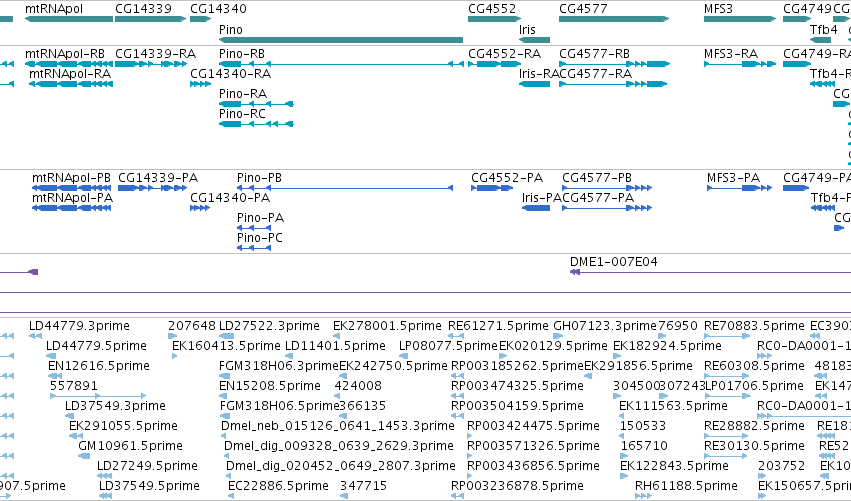Select EST EN15208.5prime

[x=270, y=386]
